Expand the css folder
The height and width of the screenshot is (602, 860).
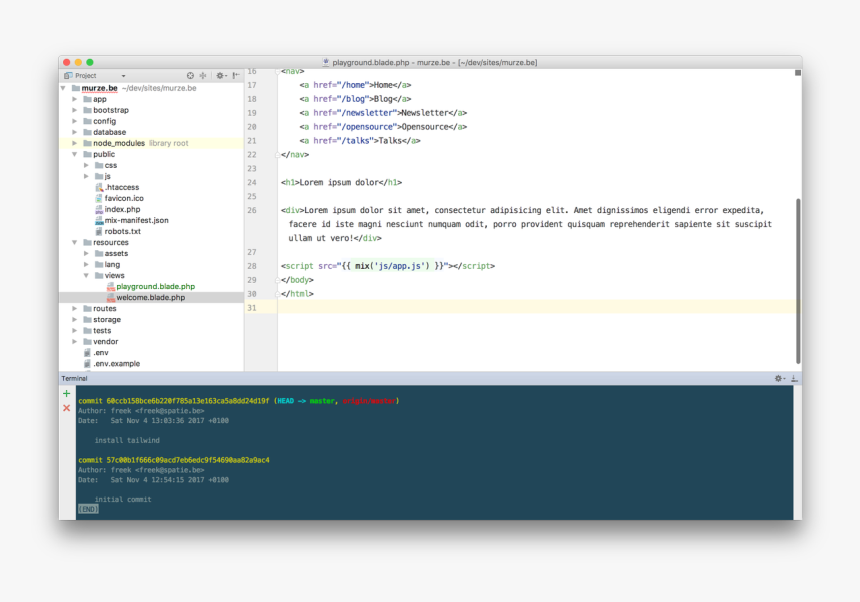[x=87, y=166]
